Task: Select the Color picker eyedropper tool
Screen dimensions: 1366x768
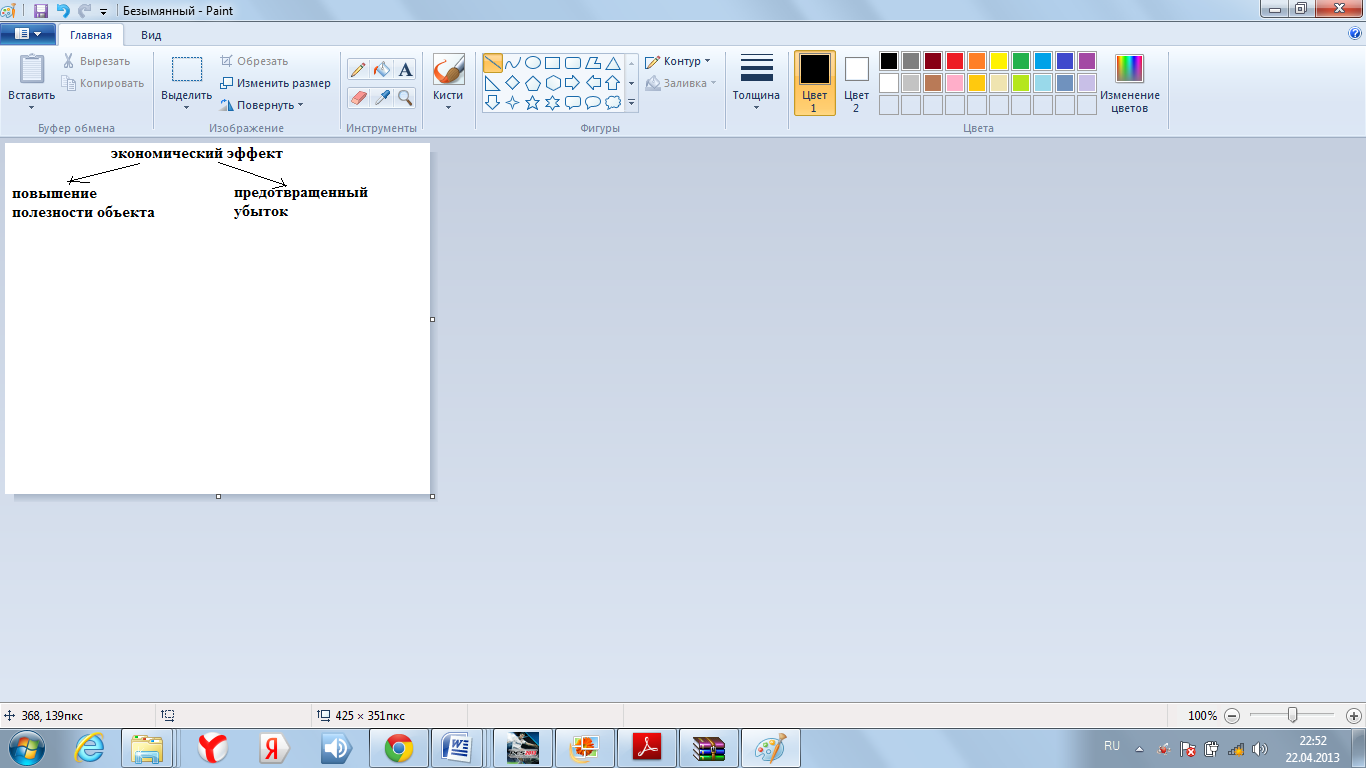Action: coord(381,97)
